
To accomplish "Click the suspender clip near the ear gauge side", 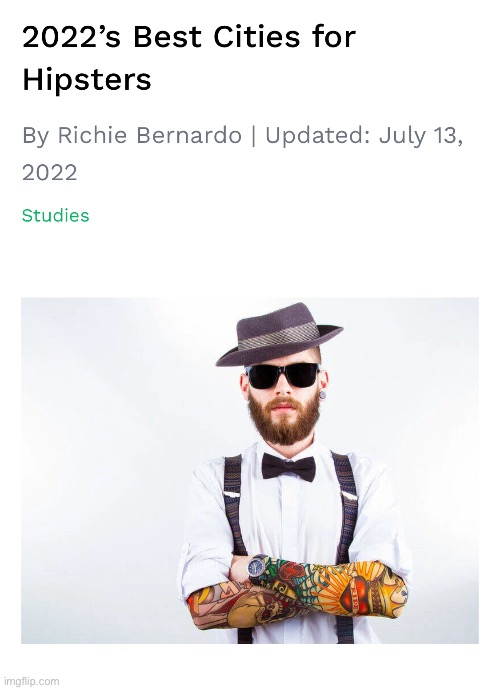I will tap(349, 496).
